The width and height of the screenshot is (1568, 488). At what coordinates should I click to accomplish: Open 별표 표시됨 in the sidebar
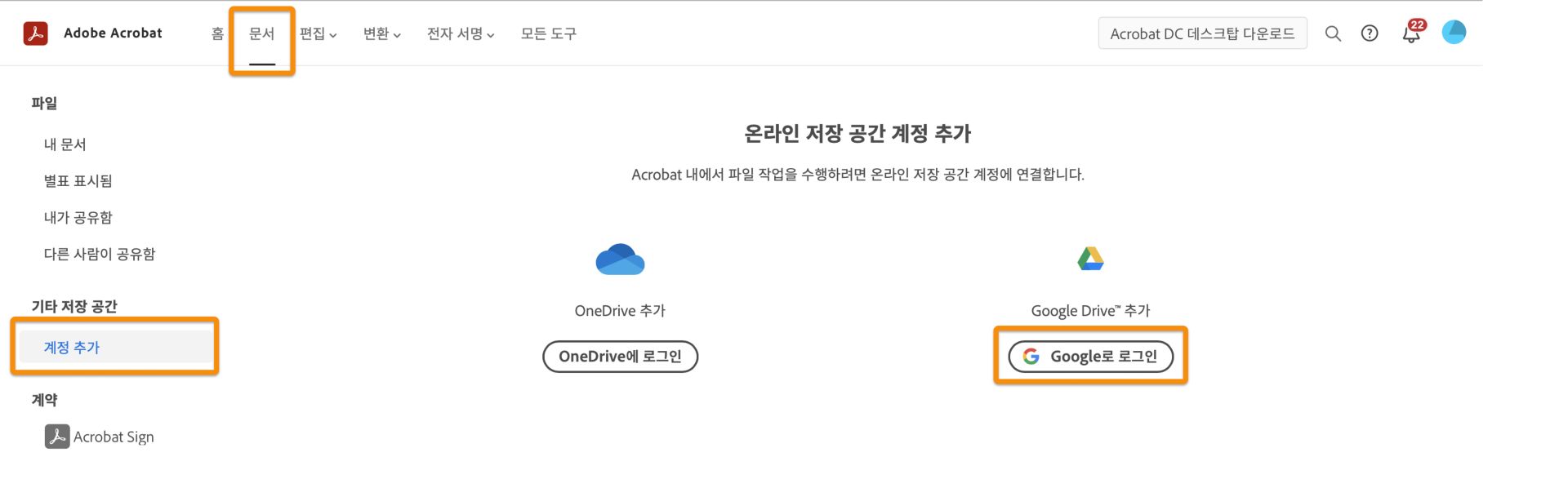tap(78, 181)
